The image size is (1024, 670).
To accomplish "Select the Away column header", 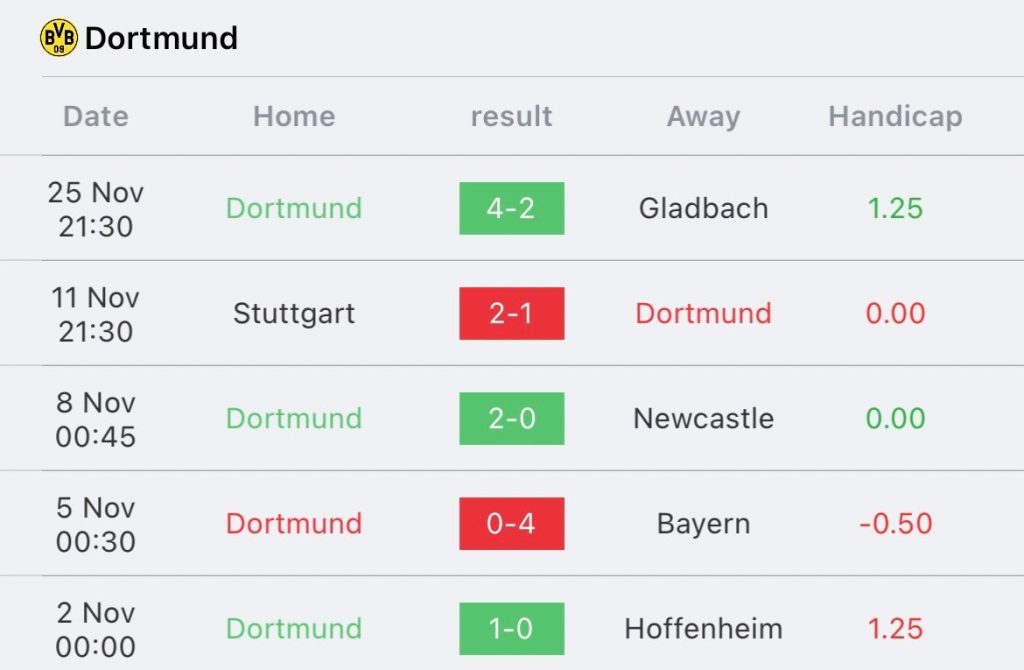I will 703,118.
